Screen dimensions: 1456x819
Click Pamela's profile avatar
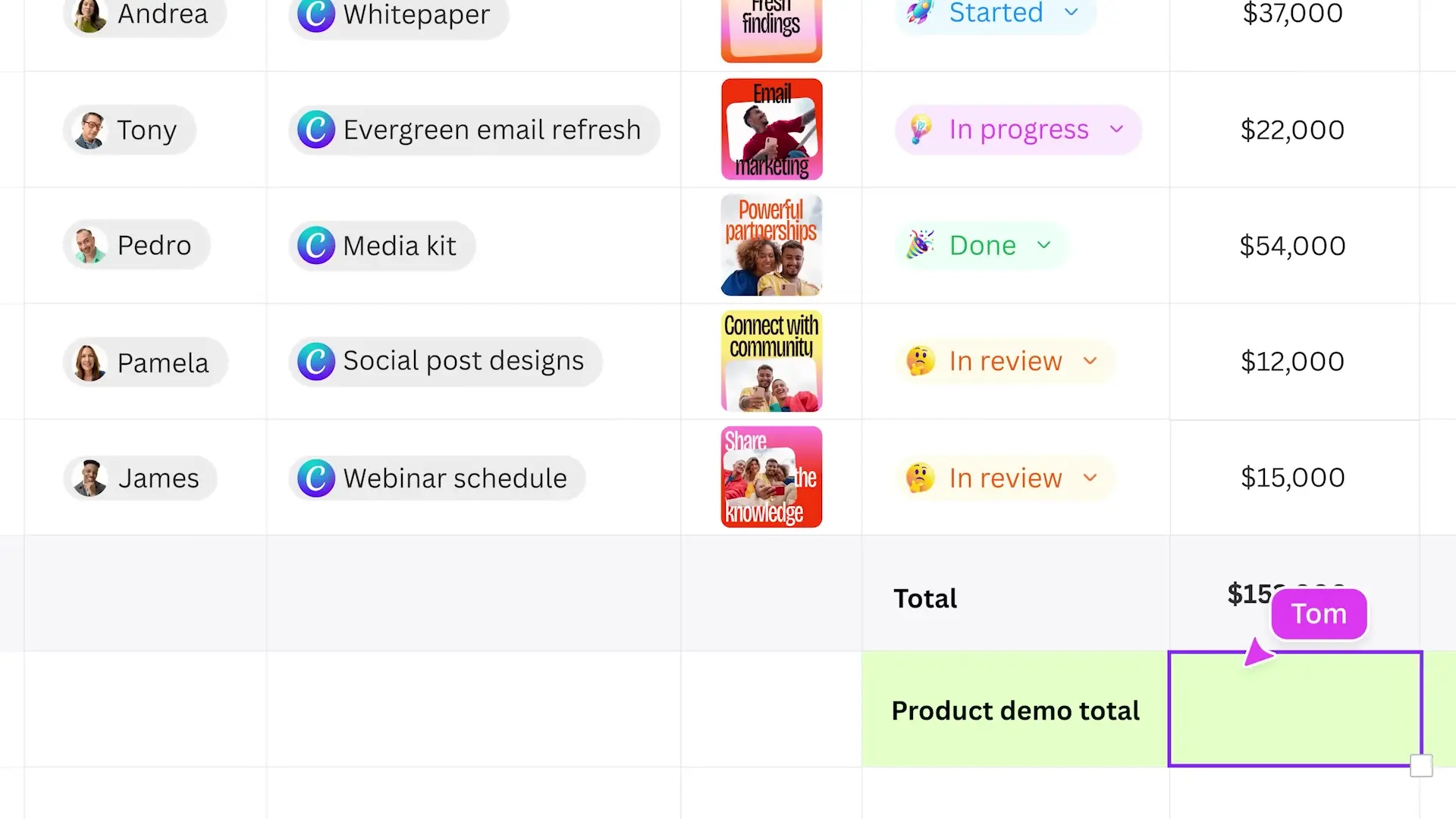pos(89,362)
